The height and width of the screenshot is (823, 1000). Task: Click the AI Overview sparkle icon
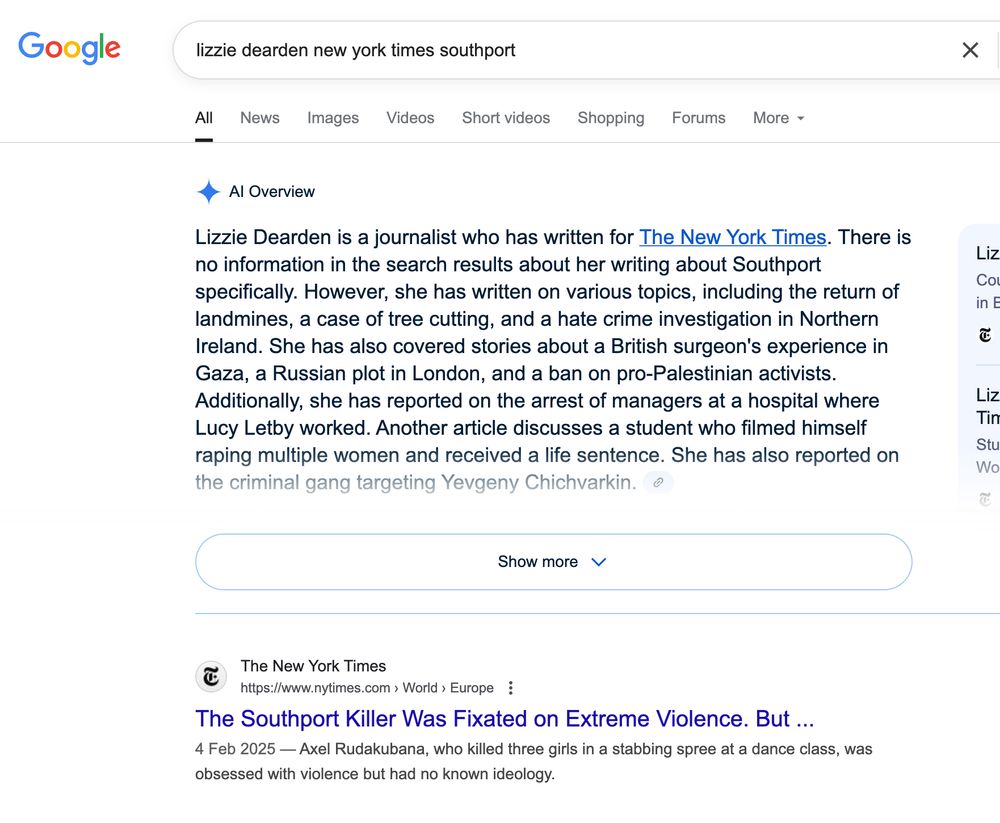209,191
